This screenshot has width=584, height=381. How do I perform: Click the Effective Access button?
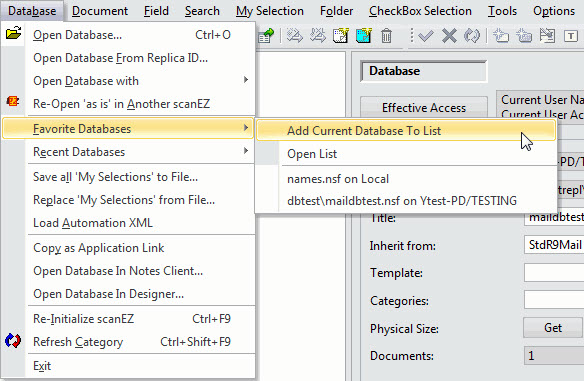click(x=424, y=108)
